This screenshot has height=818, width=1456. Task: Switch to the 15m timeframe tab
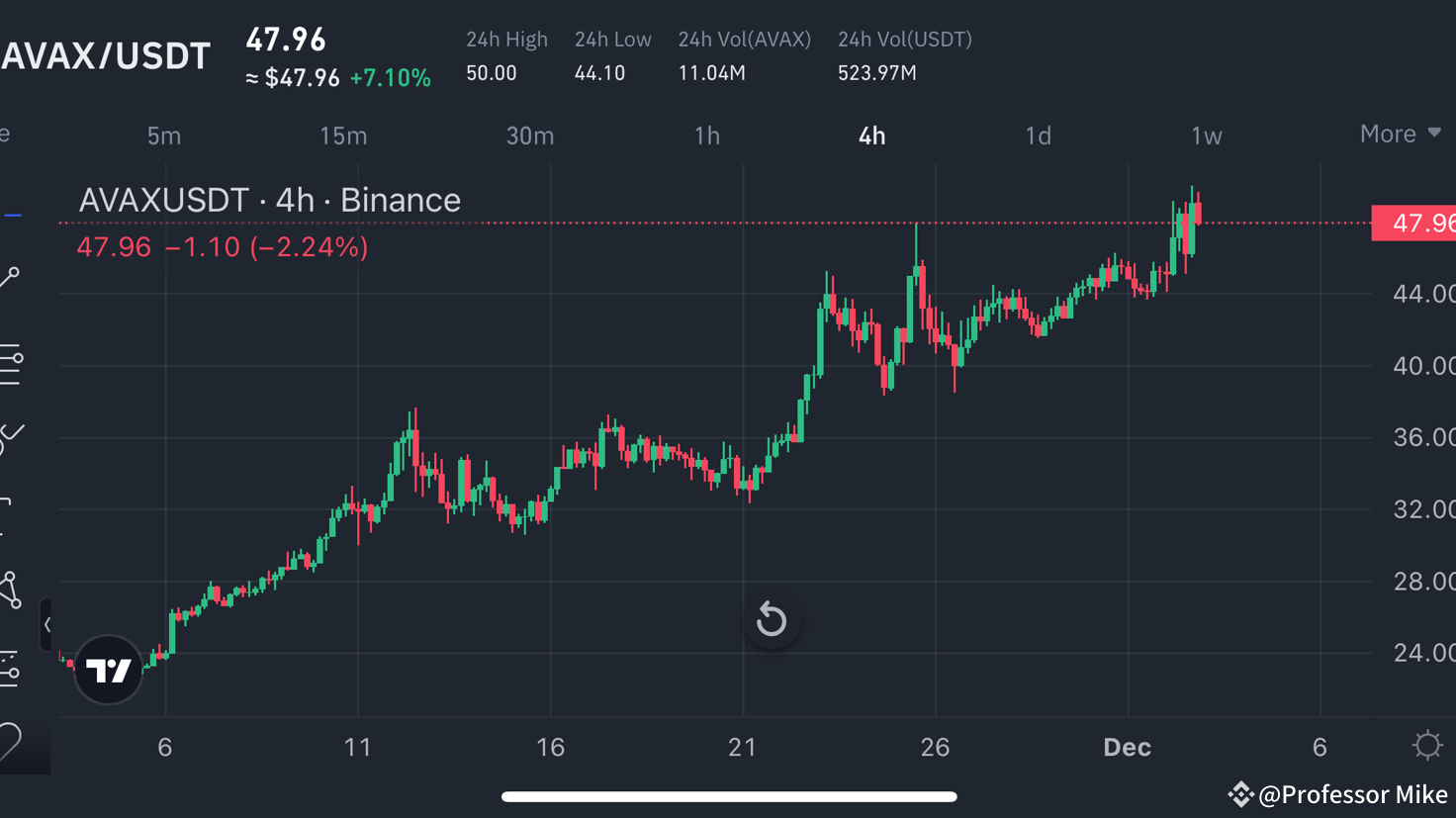[342, 136]
